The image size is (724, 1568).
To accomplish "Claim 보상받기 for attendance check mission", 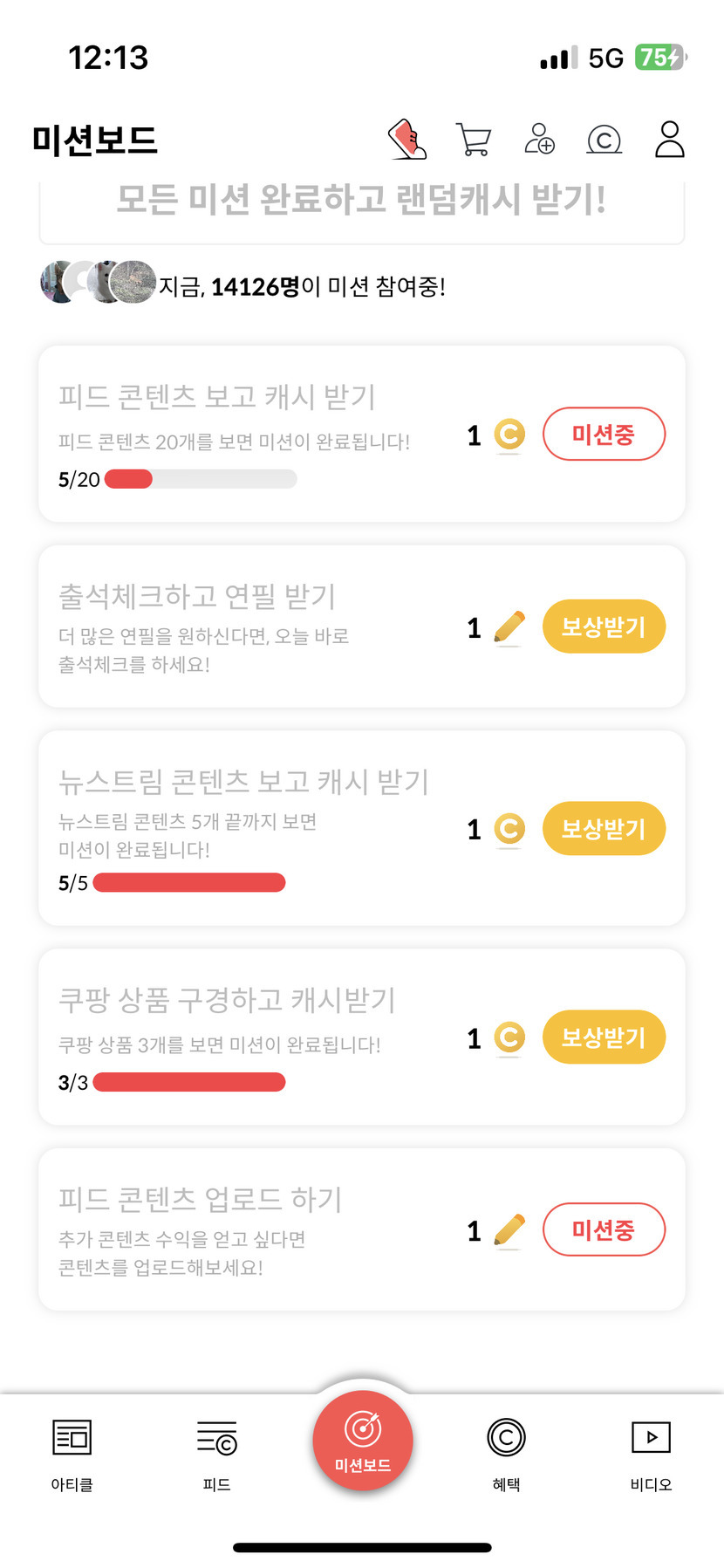I will click(604, 627).
